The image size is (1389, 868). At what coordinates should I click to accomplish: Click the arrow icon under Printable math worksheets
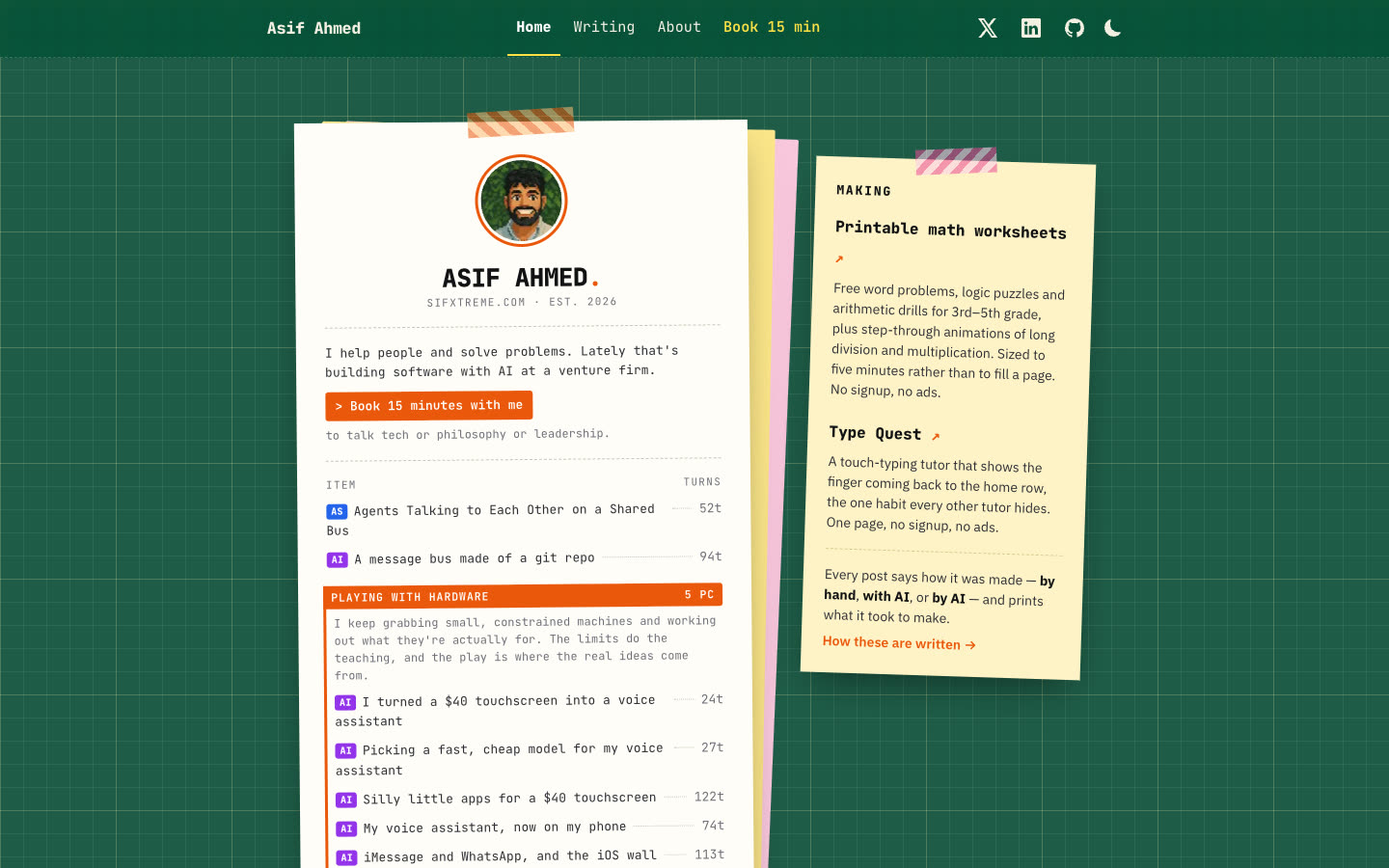[839, 258]
